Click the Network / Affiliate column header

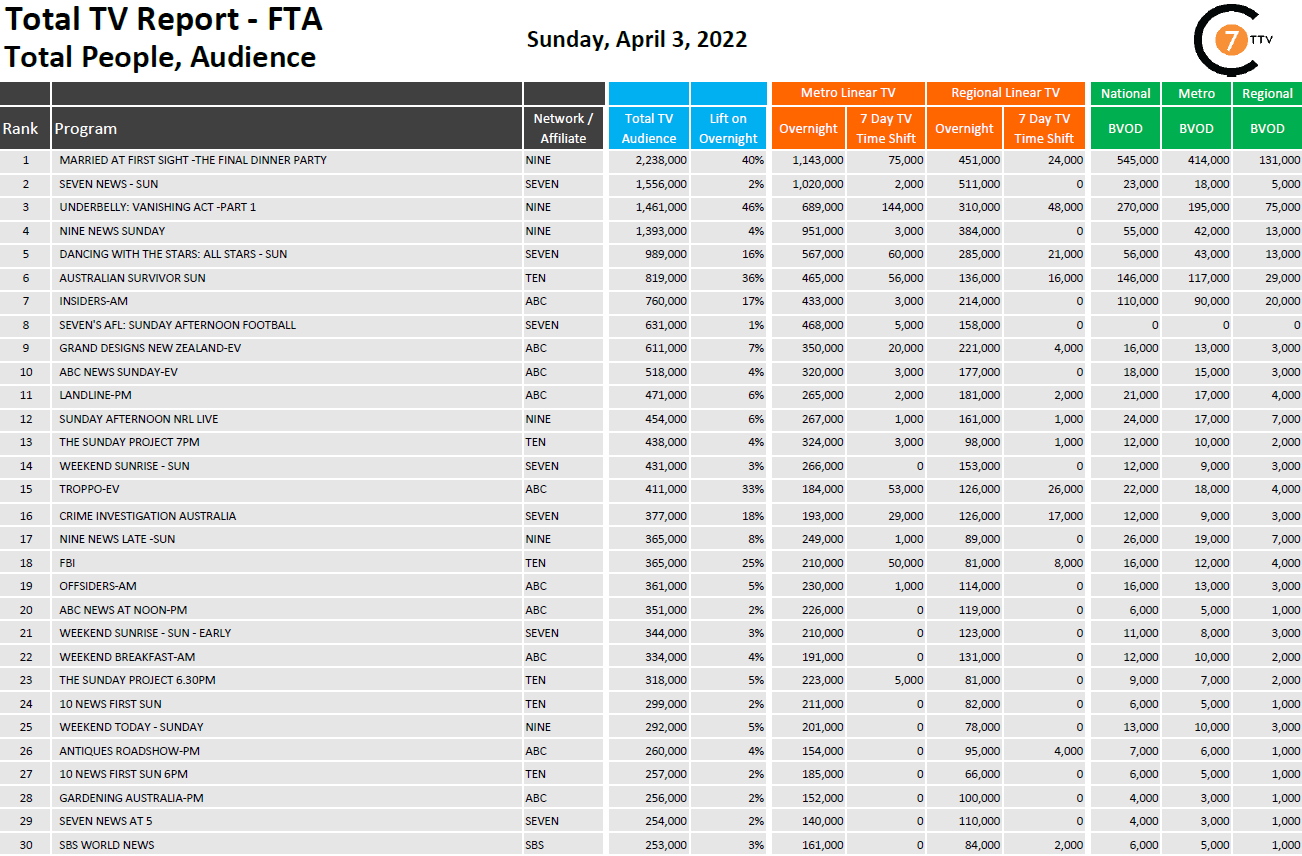tap(563, 128)
